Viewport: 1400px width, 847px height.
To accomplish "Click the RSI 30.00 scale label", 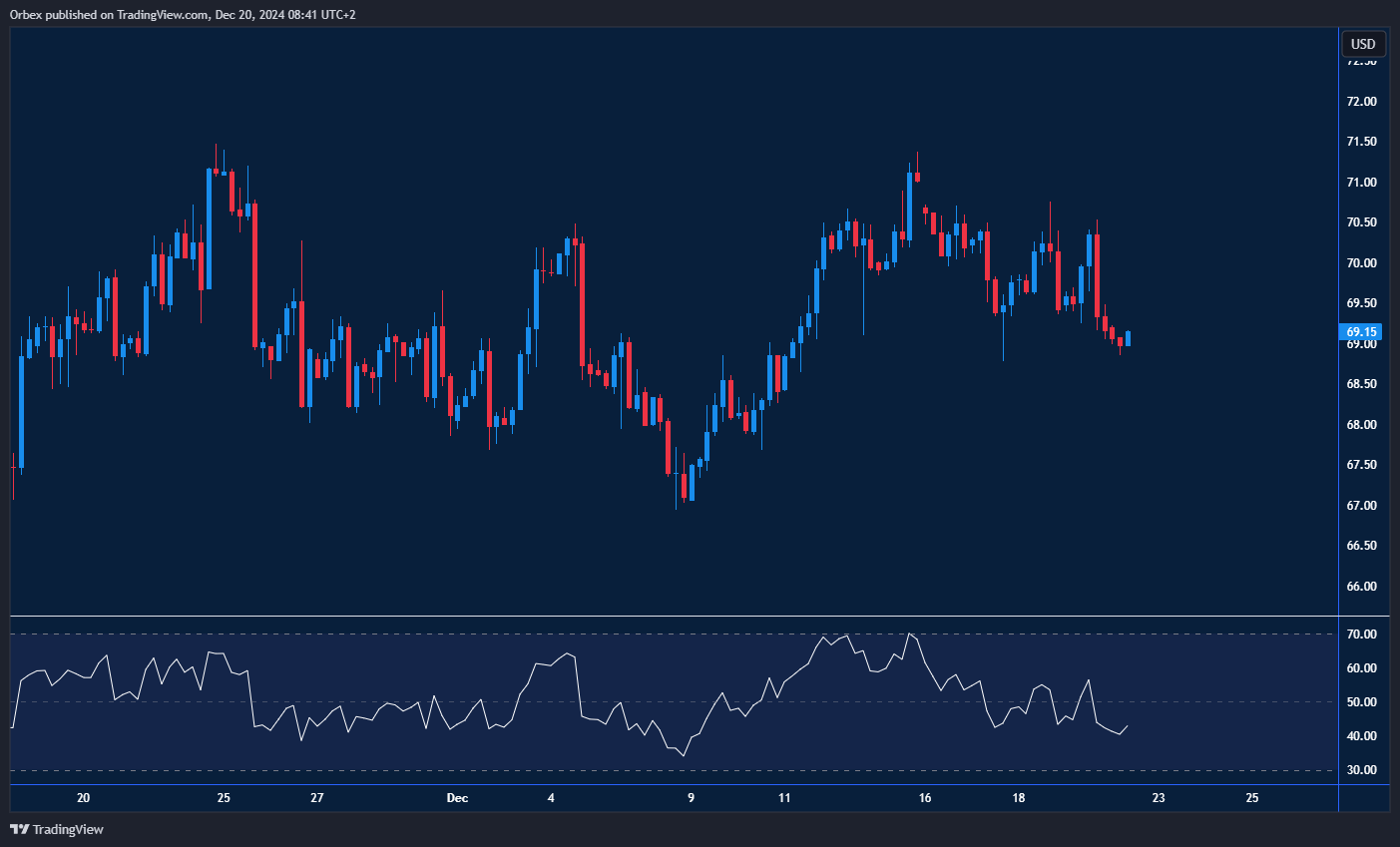I will (1361, 770).
